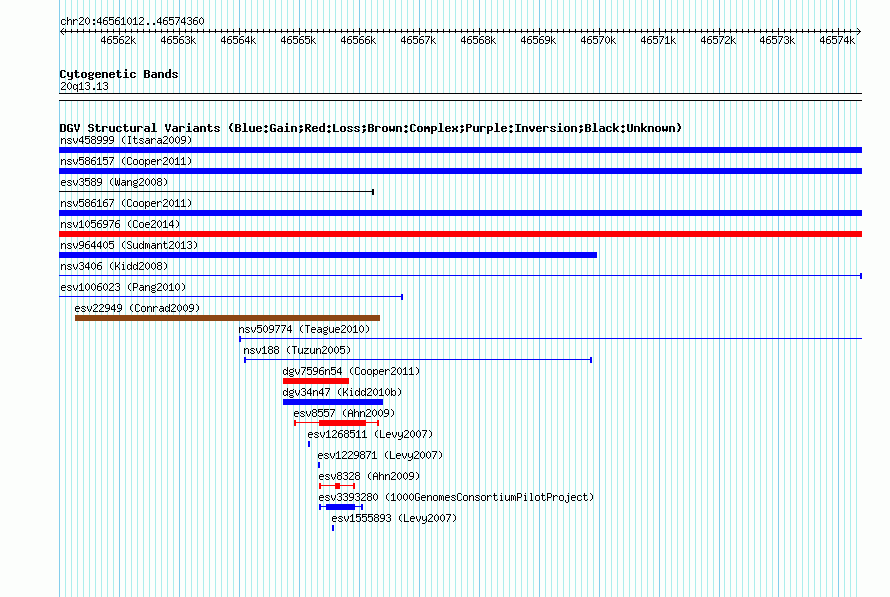The image size is (890, 597).
Task: Click the nsv509774 (Teague2010) label
Action: click(304, 329)
